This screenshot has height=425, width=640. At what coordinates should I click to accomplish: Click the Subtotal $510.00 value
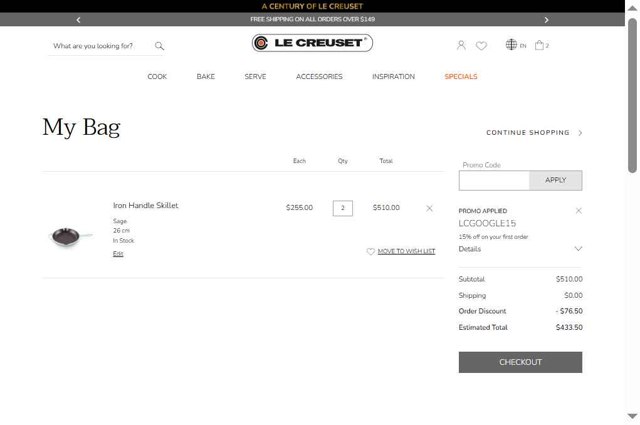[569, 279]
